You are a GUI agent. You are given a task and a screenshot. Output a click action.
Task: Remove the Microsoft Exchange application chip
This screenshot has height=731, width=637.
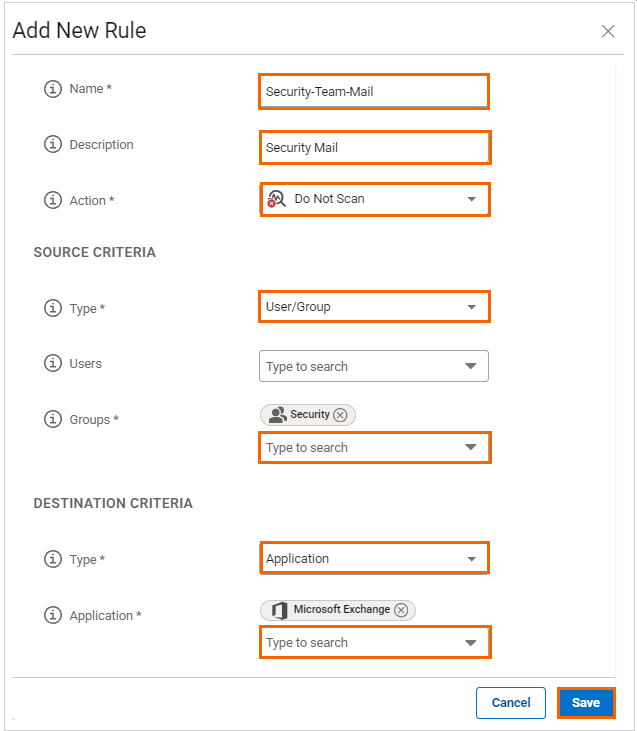[401, 610]
